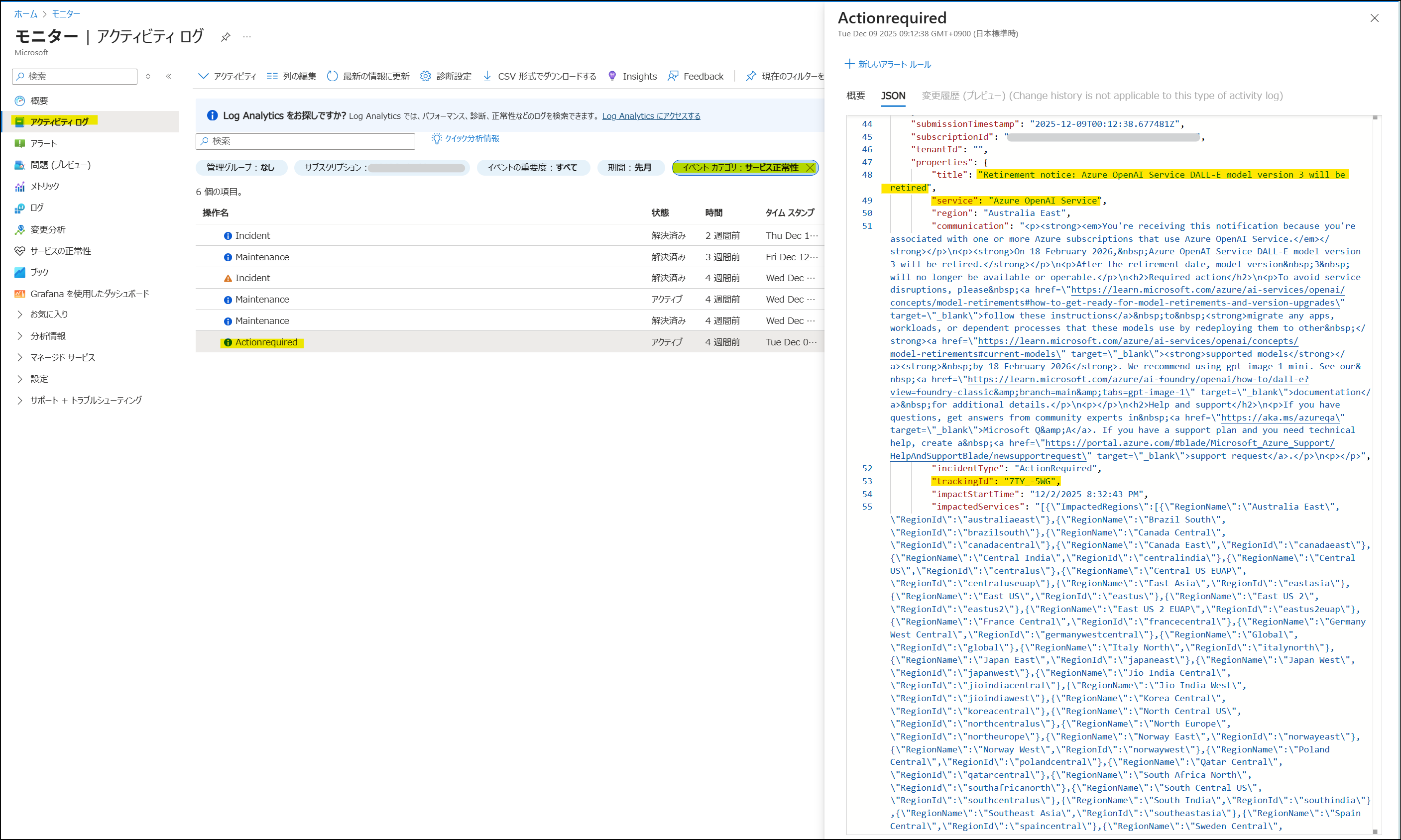The width and height of the screenshot is (1401, 840).
Task: Open the ellipsis menu beside the page title
Action: point(247,37)
